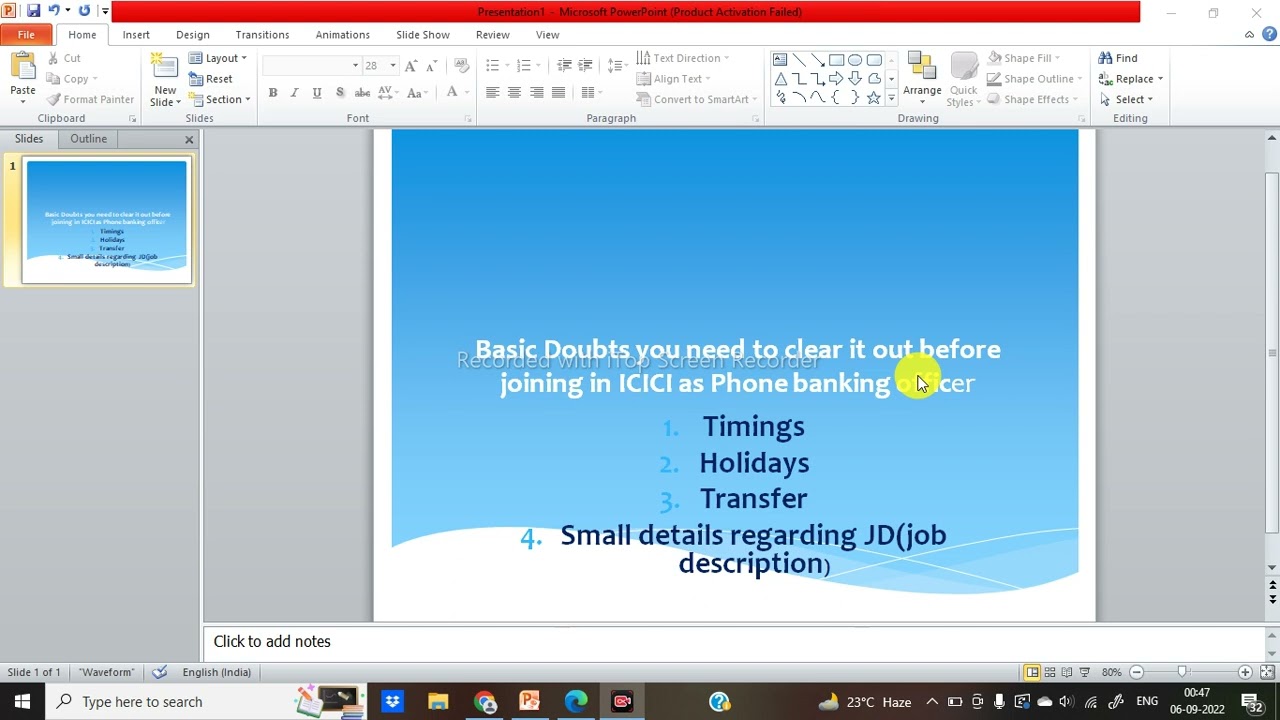Select the Rectangle shape
The height and width of the screenshot is (720, 1280).
[837, 59]
